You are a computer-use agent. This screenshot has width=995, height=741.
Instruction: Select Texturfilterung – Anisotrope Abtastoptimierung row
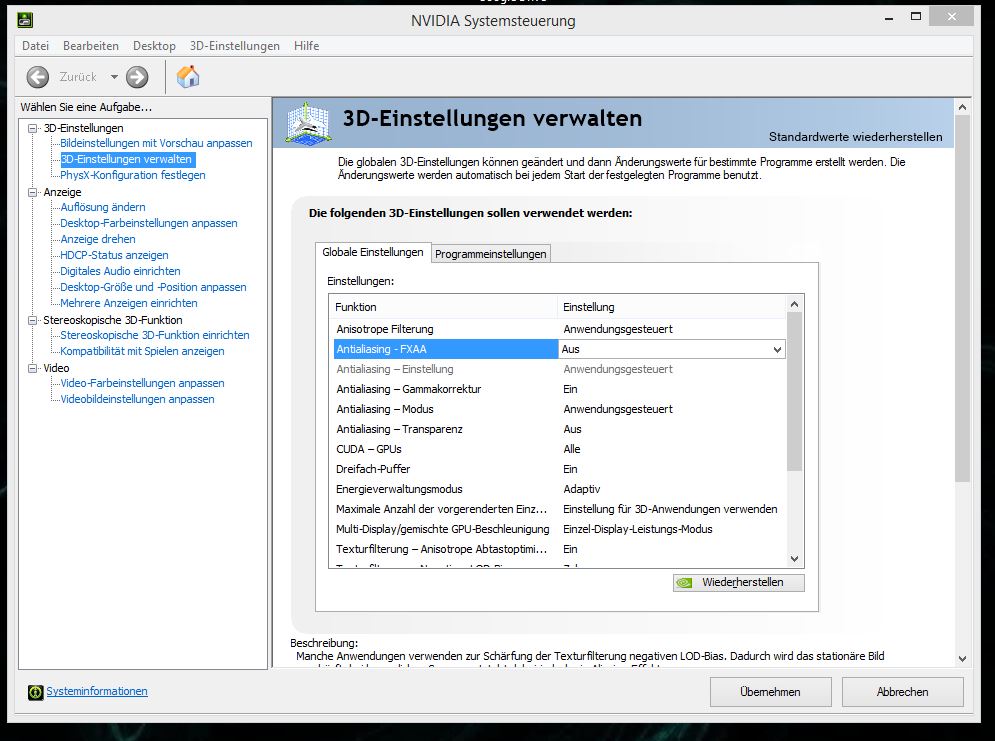pyautogui.click(x=559, y=549)
